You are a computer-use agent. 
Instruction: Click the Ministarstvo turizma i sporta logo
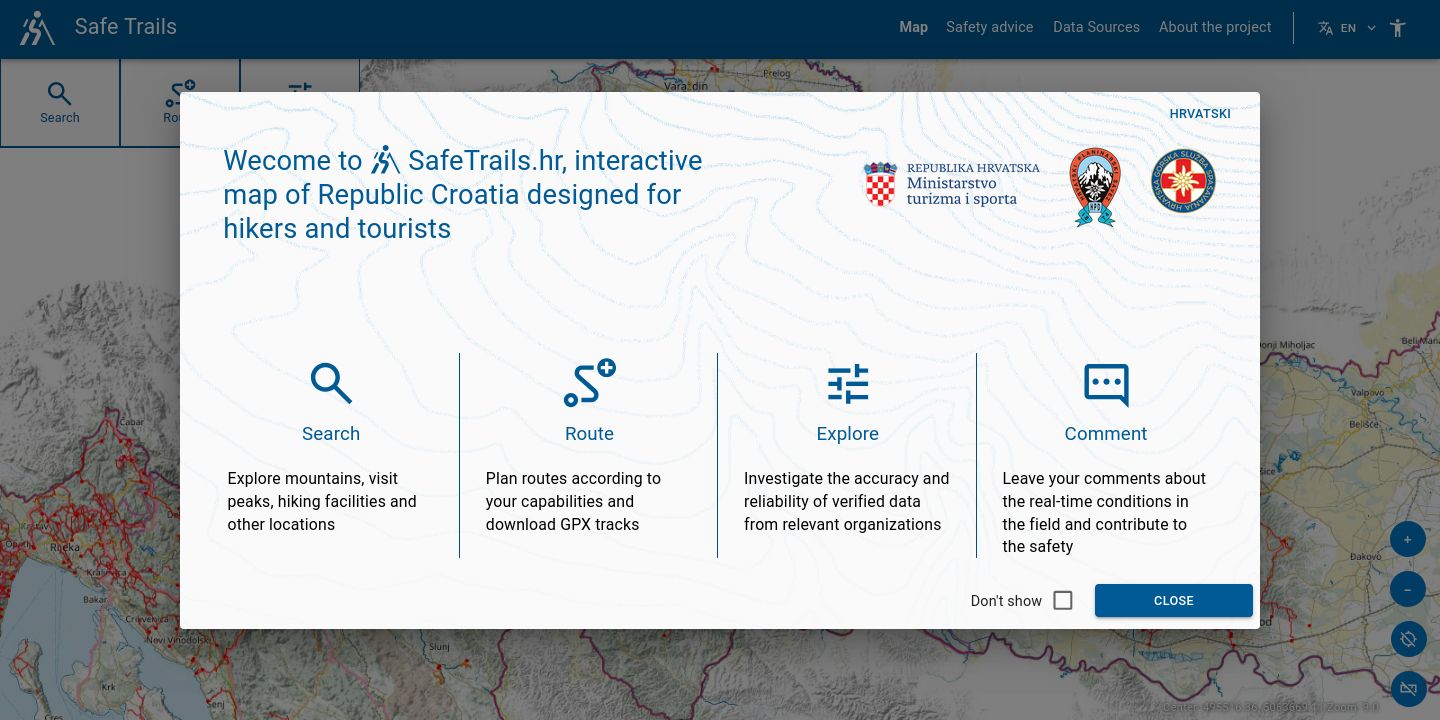(x=951, y=184)
